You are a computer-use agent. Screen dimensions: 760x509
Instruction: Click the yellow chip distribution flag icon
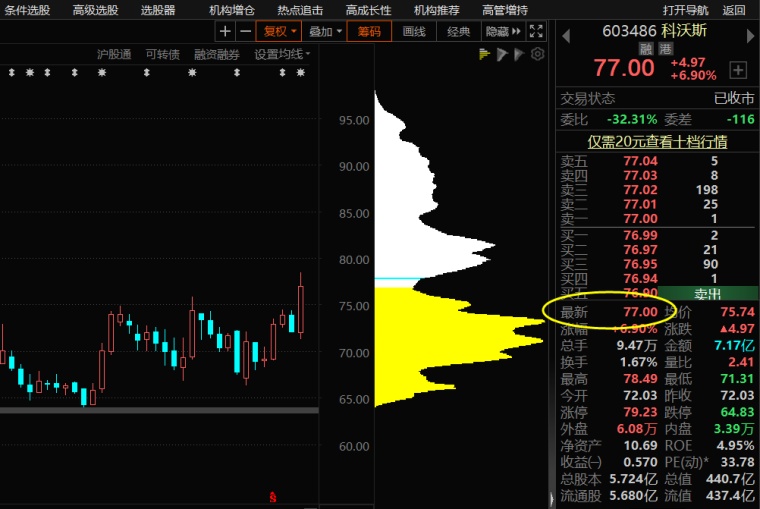coord(485,54)
